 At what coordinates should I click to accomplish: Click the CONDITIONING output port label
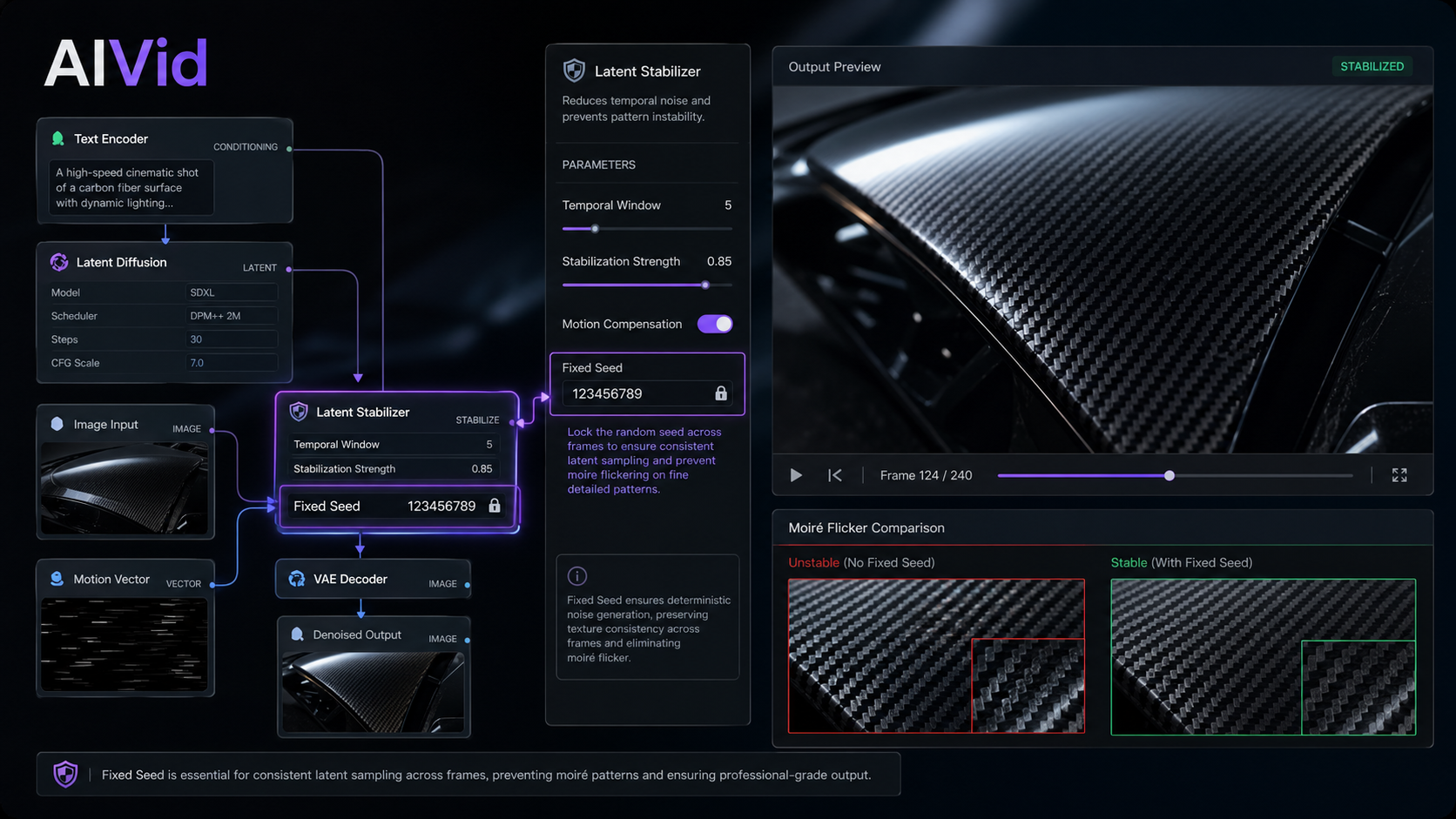point(246,147)
